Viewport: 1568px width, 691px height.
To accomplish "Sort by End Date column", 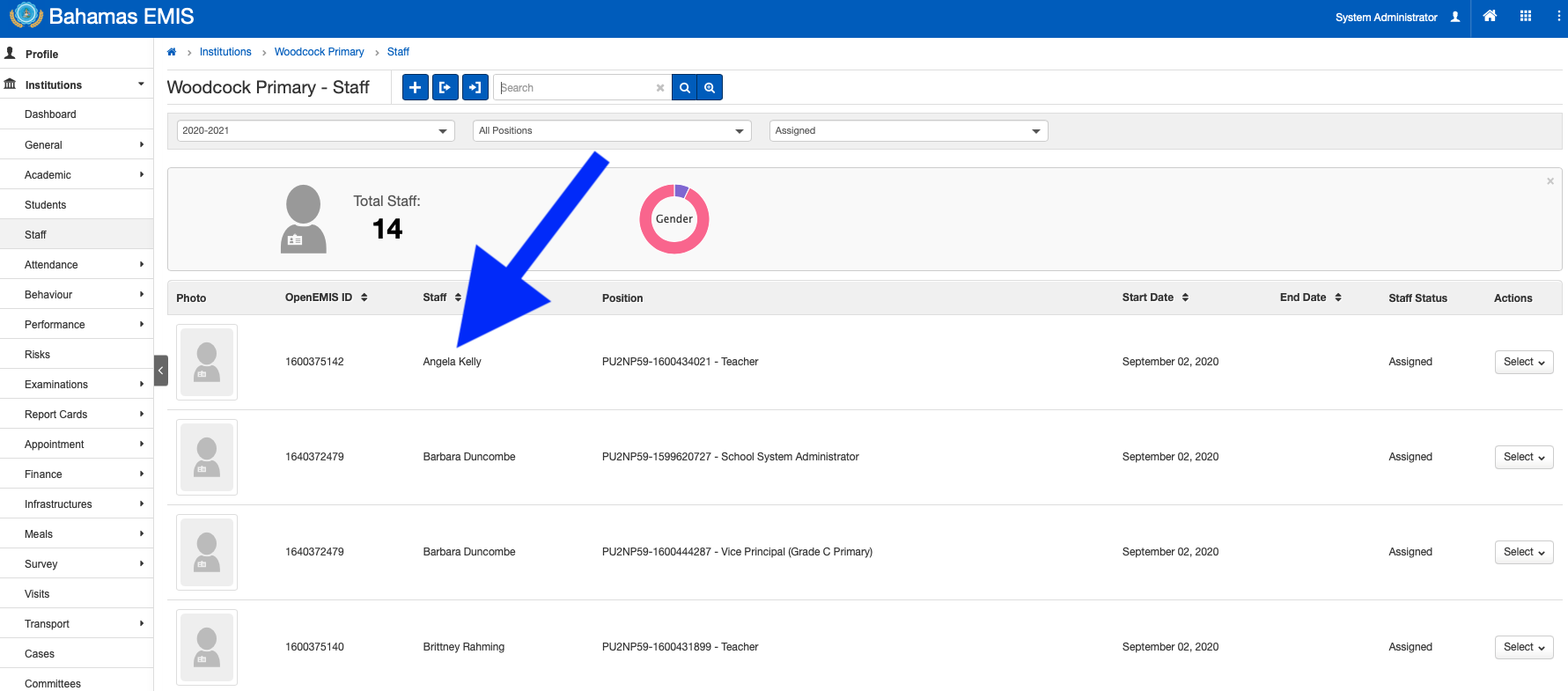I will point(1338,298).
